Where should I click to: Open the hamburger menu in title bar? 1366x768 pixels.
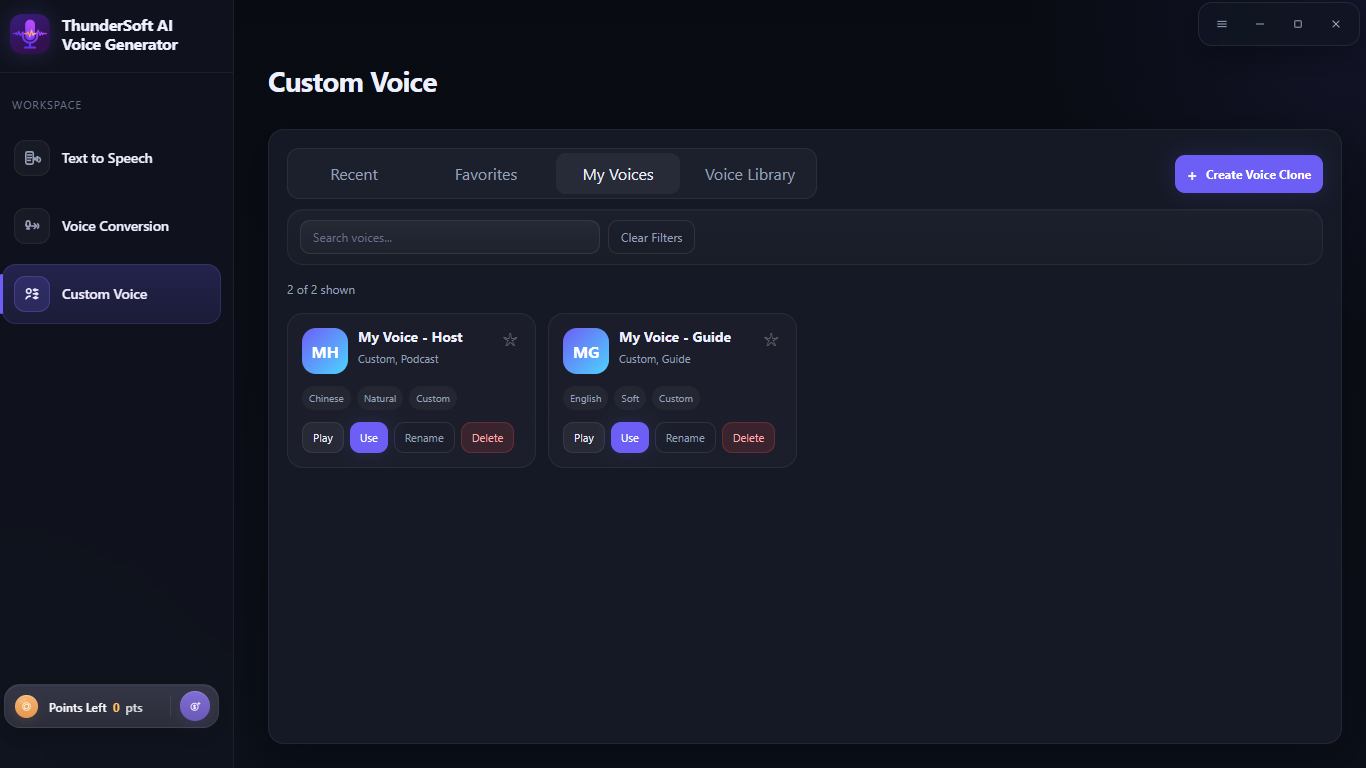1222,24
